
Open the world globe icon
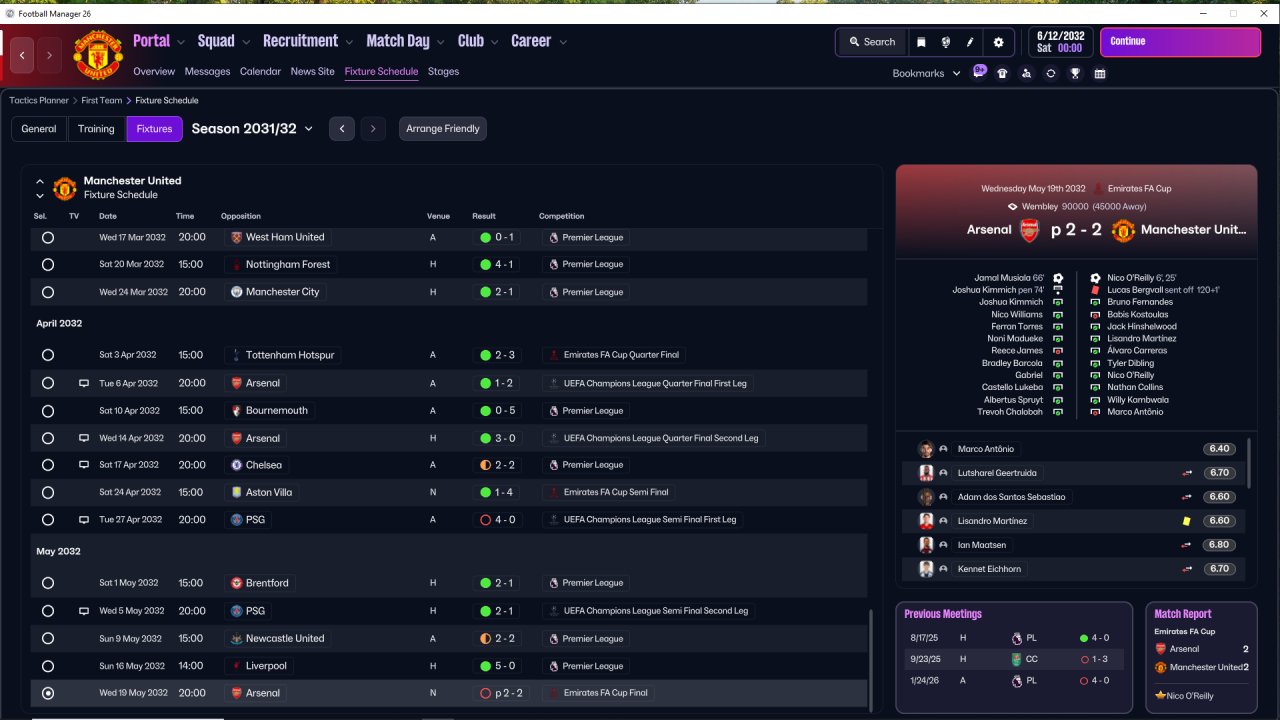point(946,42)
